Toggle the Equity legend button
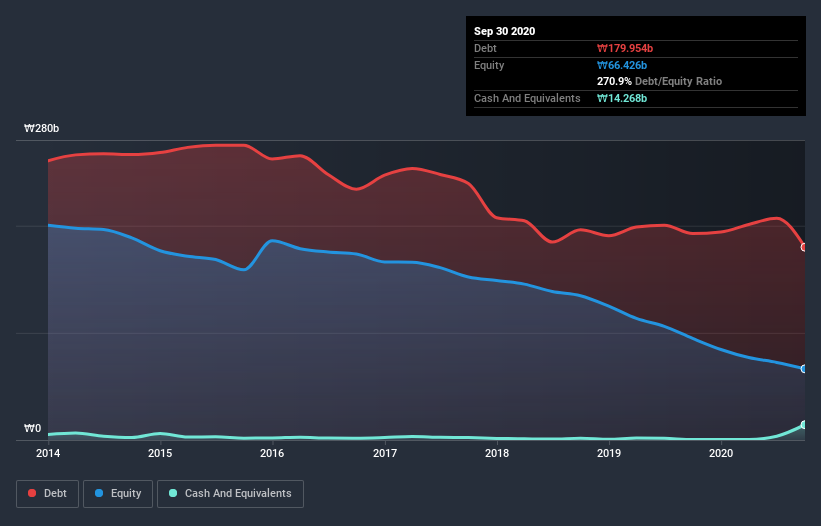Viewport: 821px width, 526px height. (118, 494)
